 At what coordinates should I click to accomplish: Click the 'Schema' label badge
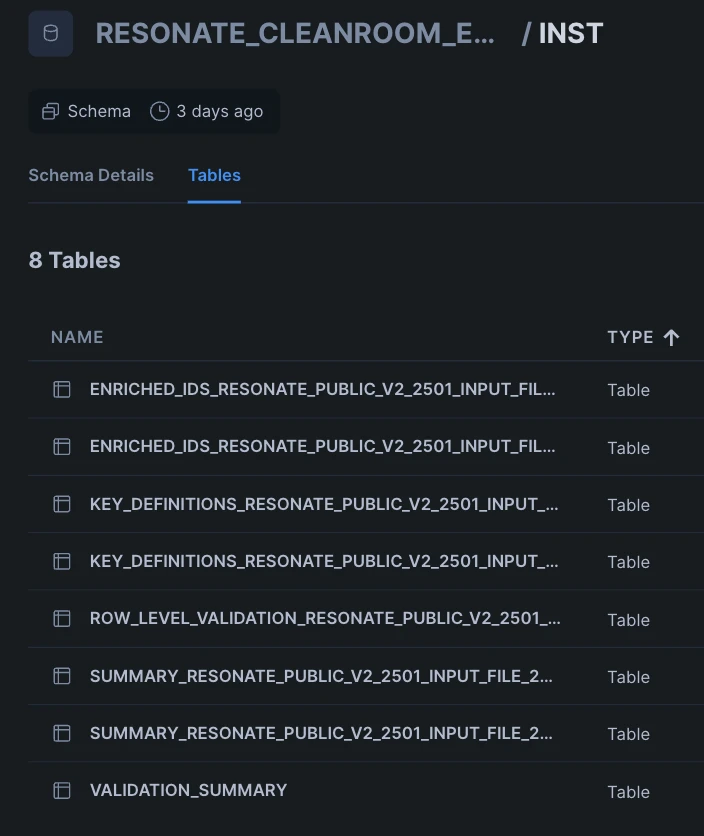(x=99, y=111)
